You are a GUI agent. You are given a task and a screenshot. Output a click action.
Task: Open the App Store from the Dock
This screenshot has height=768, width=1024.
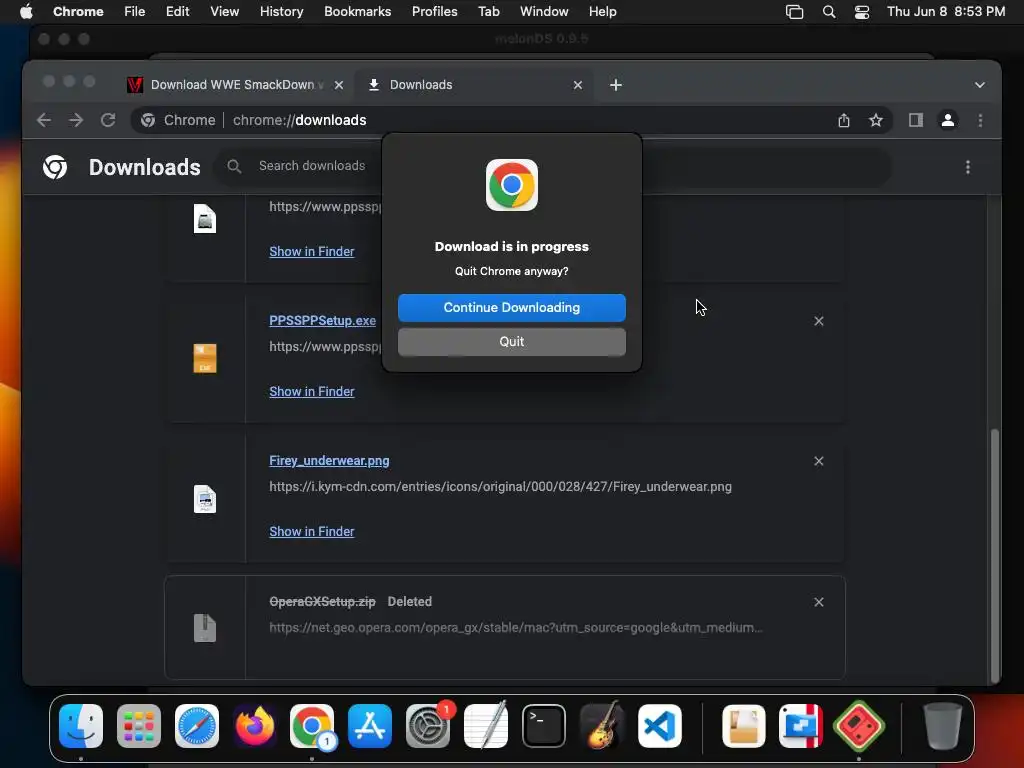click(370, 726)
